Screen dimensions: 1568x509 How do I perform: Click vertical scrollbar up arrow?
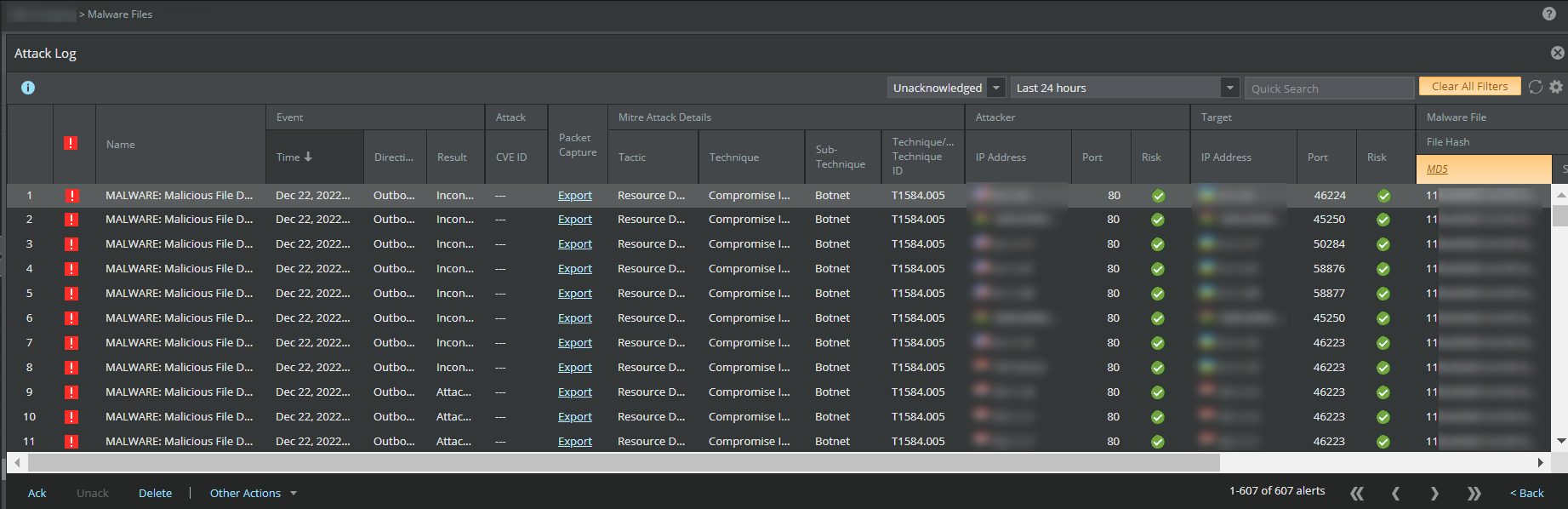[x=1560, y=195]
